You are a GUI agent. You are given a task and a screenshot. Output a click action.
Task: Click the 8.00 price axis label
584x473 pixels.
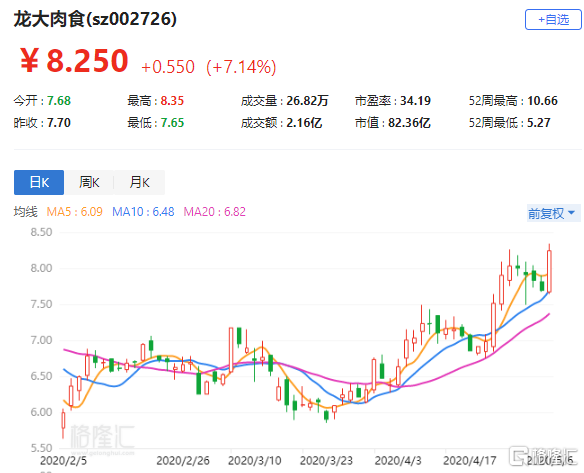(x=41, y=268)
